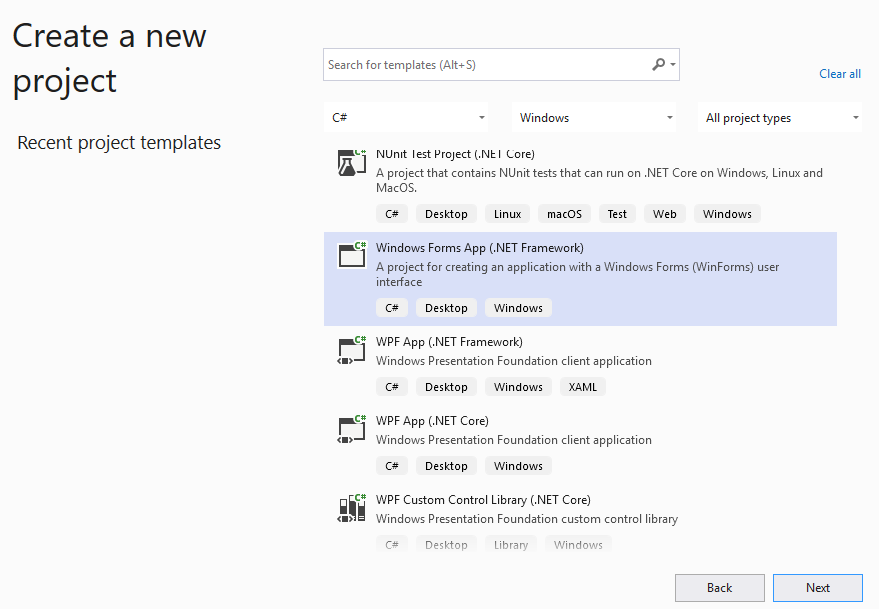Select WPF Custom Control Library (.NET Core) title
Viewport: 879px width, 609px height.
[x=483, y=500]
